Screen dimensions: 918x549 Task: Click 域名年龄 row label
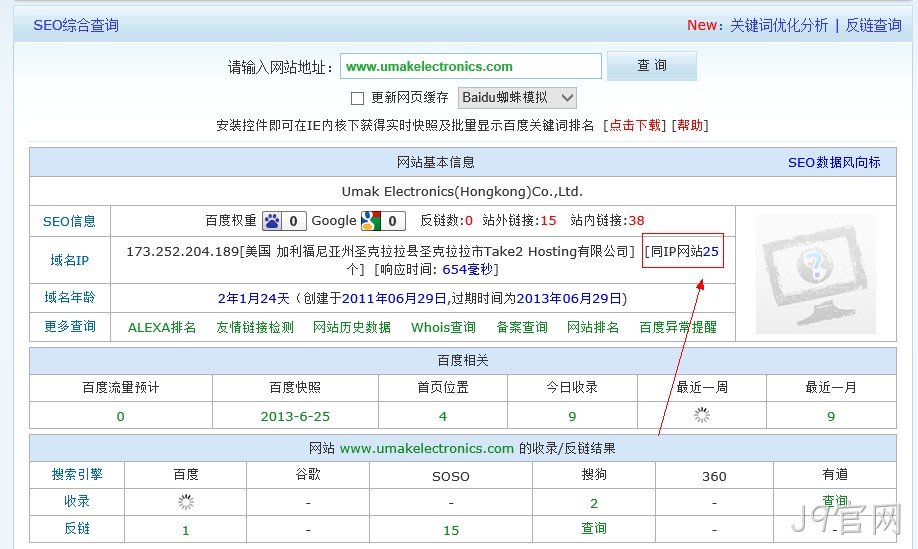point(69,297)
